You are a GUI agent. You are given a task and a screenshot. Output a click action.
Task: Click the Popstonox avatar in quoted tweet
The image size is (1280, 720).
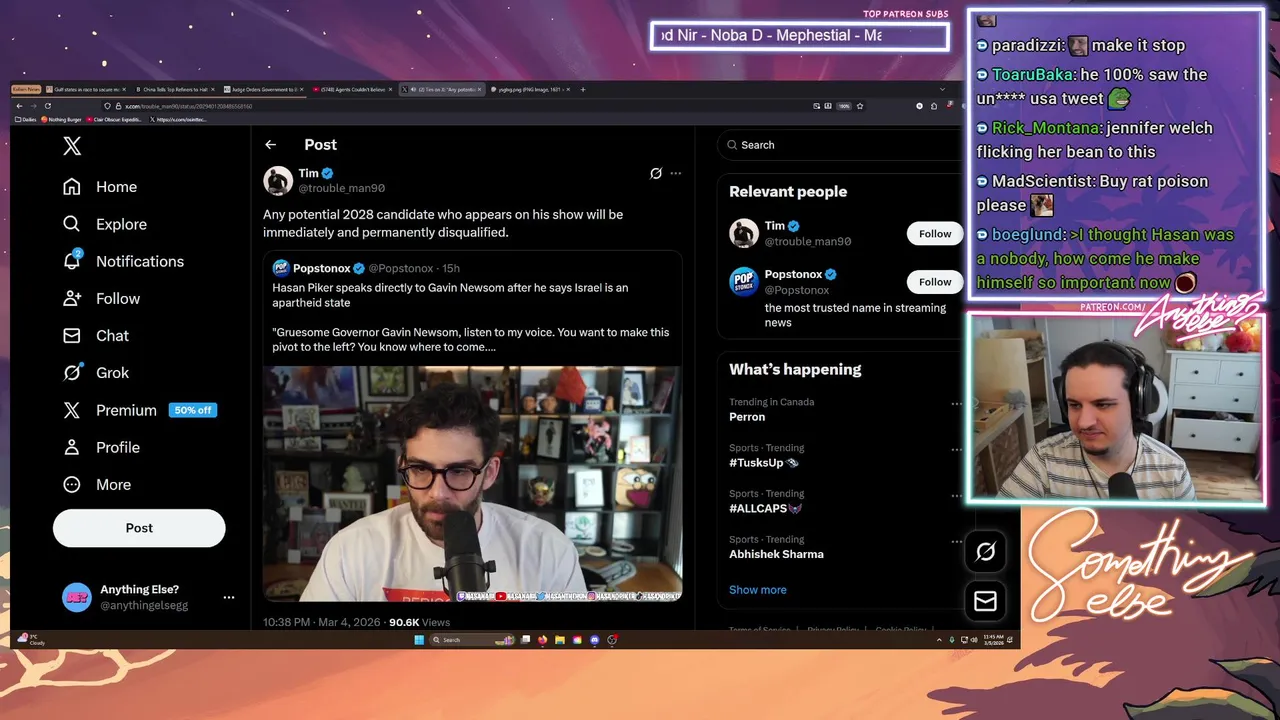coord(281,268)
